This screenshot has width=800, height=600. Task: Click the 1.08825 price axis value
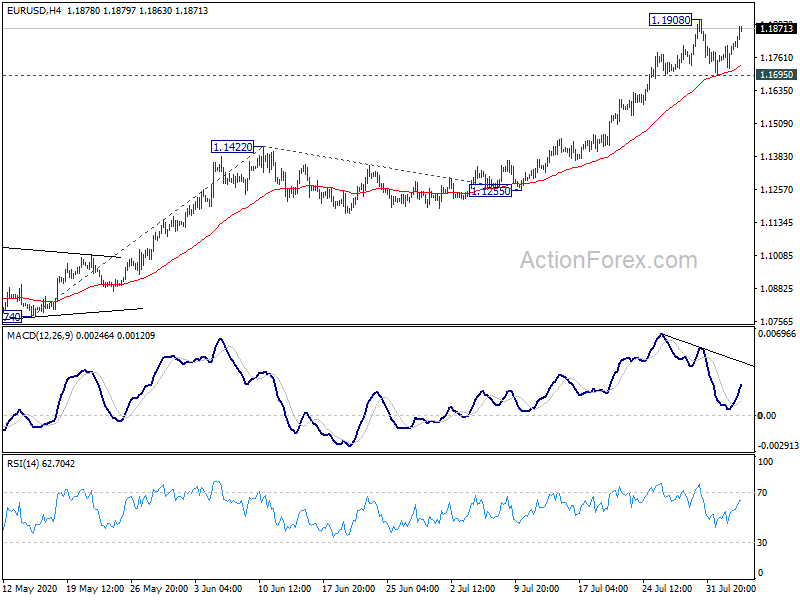777,289
